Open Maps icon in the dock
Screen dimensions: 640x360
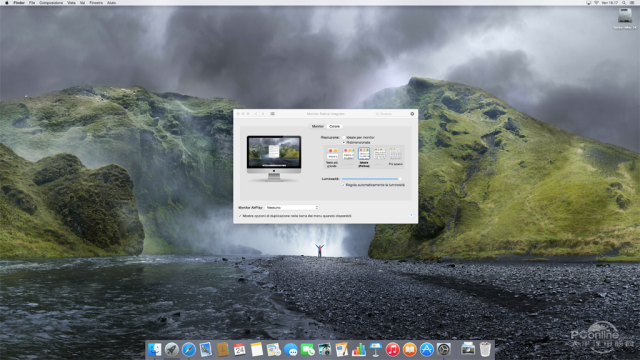(273, 349)
